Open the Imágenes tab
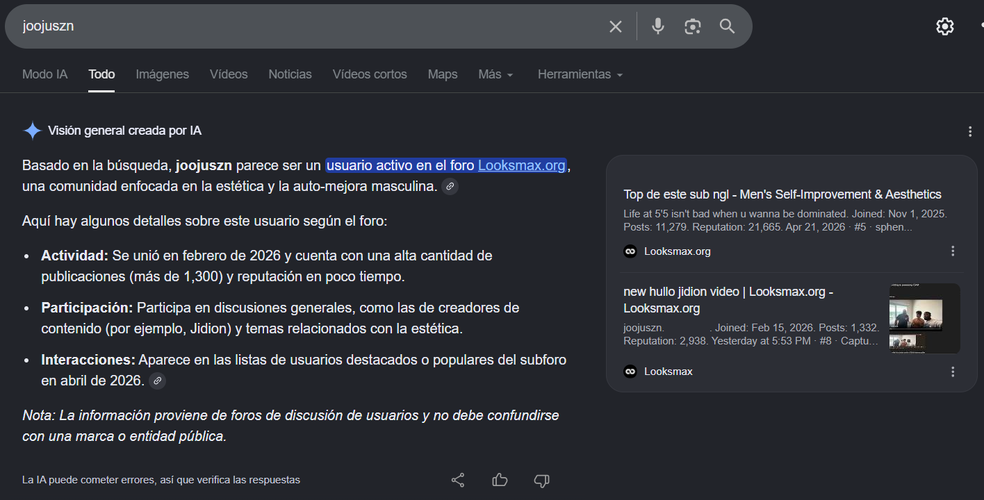The height and width of the screenshot is (500, 984). [162, 74]
